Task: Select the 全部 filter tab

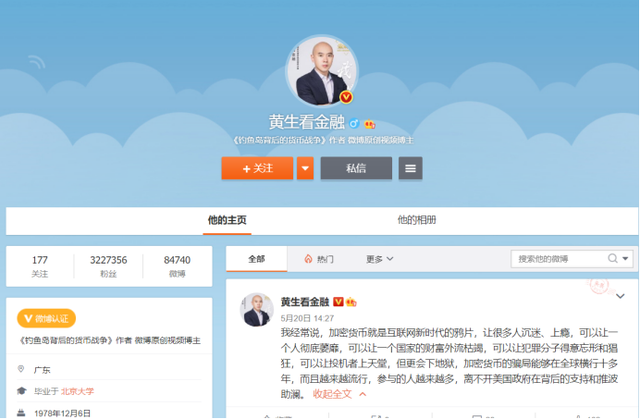Action: (x=256, y=259)
